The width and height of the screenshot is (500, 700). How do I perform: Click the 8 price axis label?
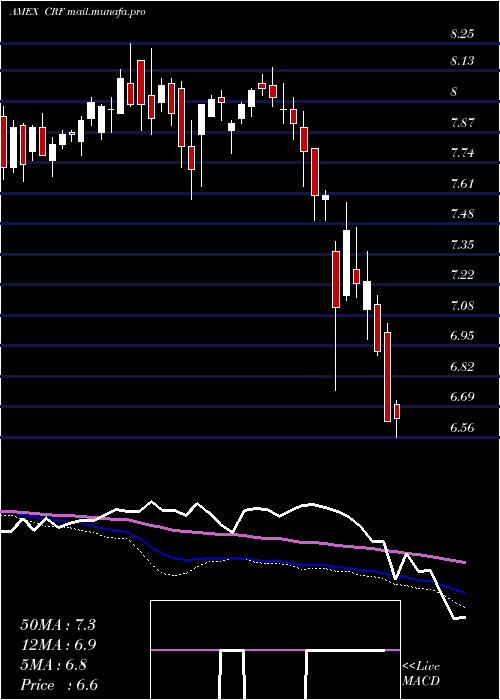(454, 92)
